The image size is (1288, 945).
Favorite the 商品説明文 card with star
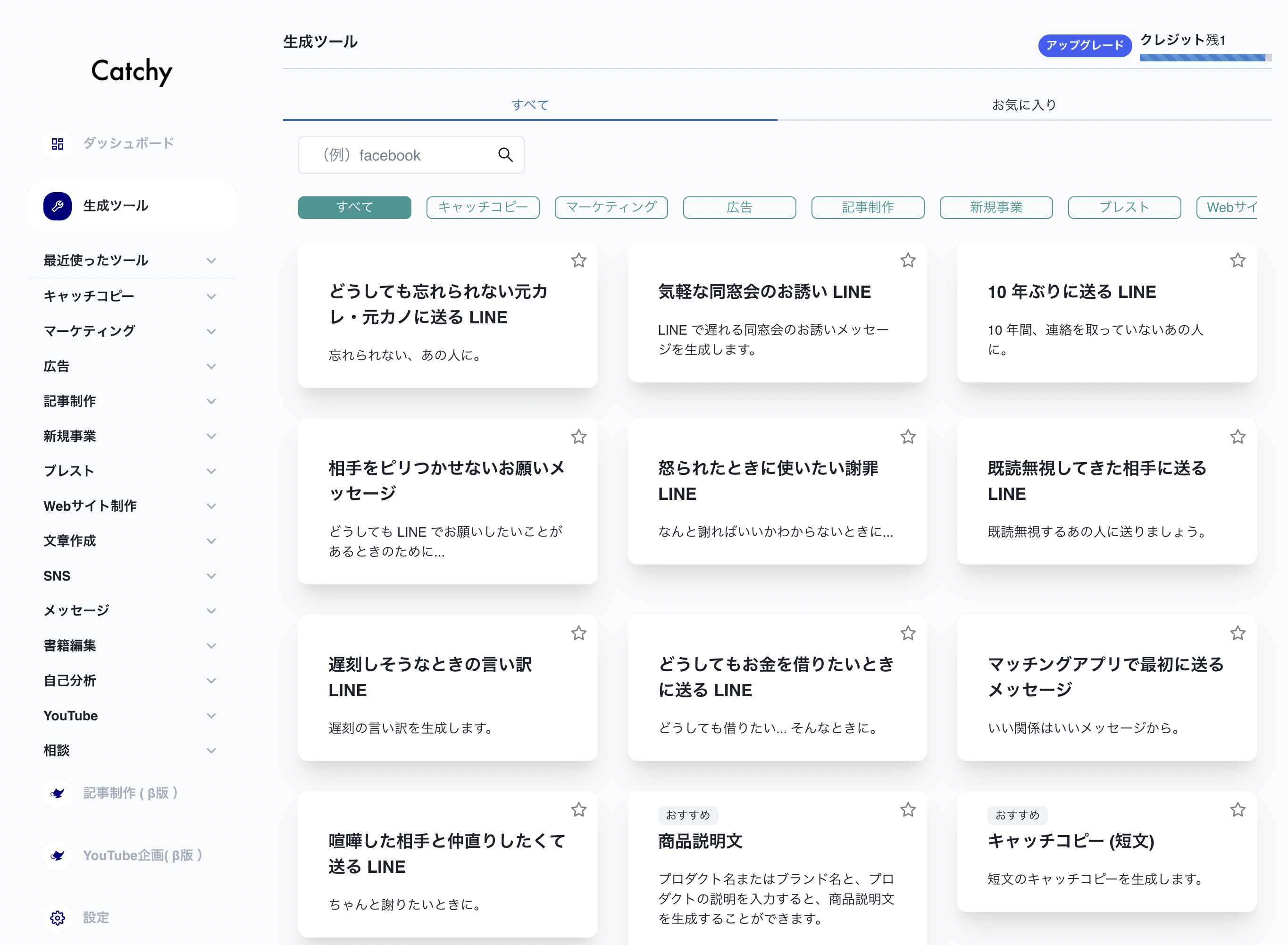pyautogui.click(x=908, y=810)
